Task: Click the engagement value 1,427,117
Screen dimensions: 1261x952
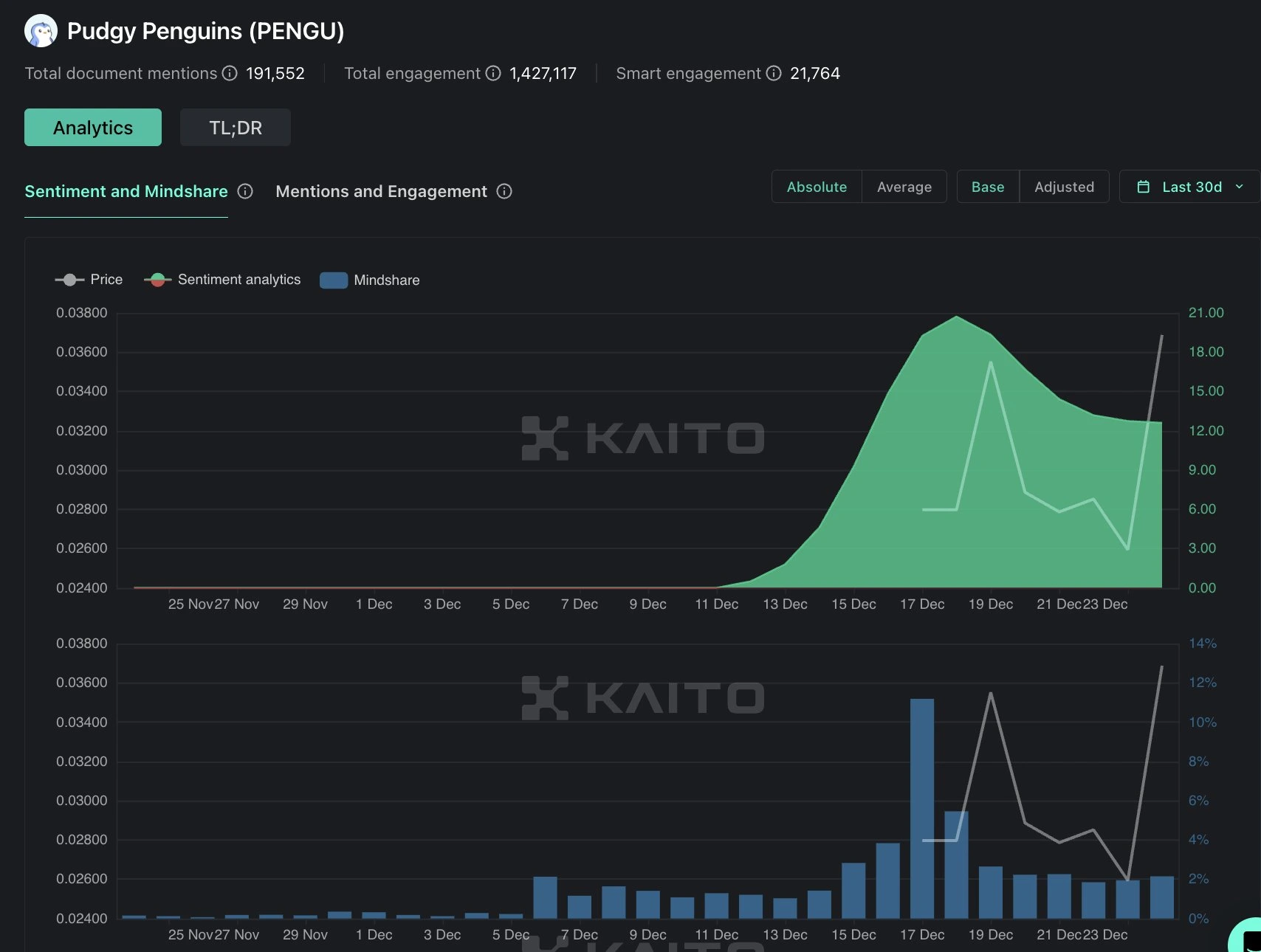Action: 543,73
